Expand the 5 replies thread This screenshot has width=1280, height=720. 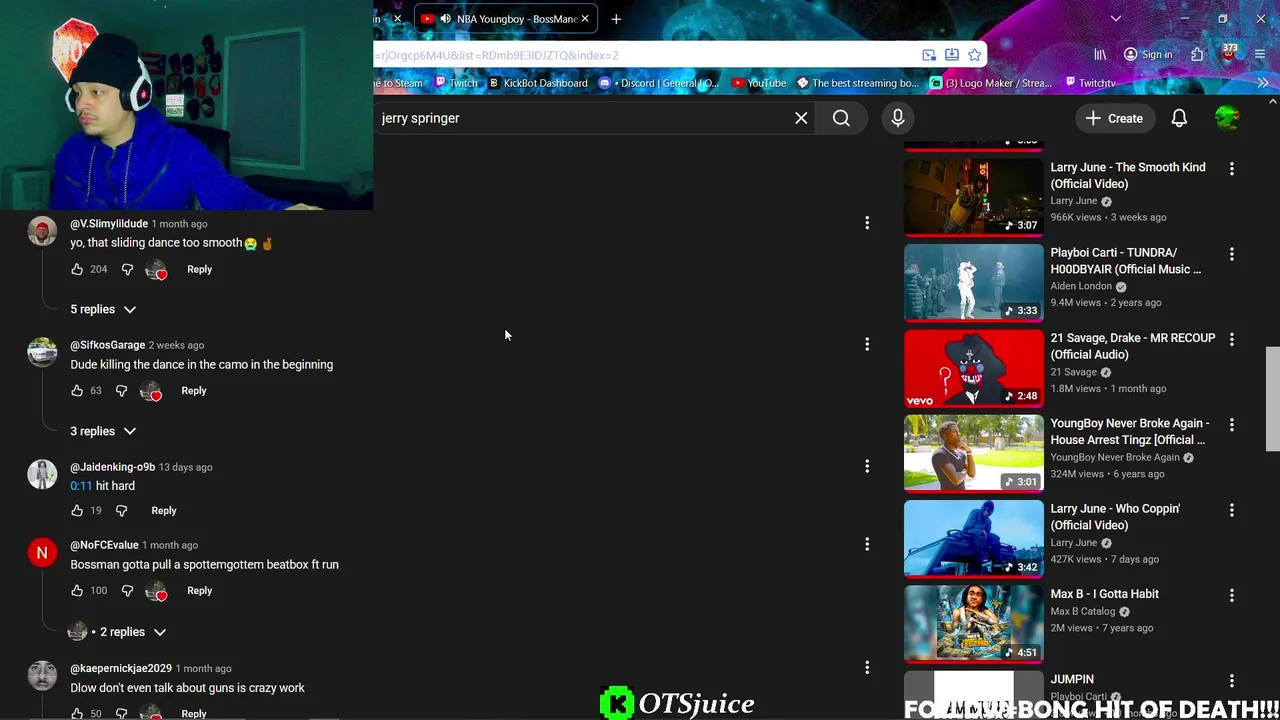click(x=102, y=309)
